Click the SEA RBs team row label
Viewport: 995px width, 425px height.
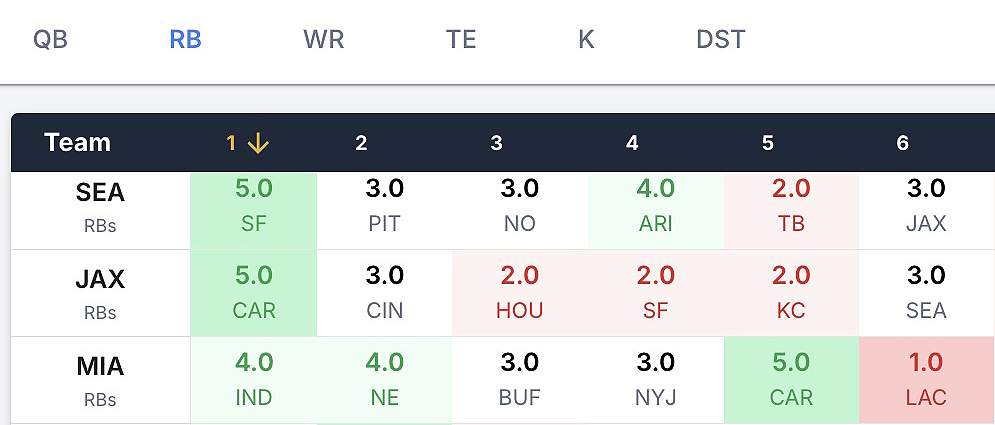tap(100, 206)
